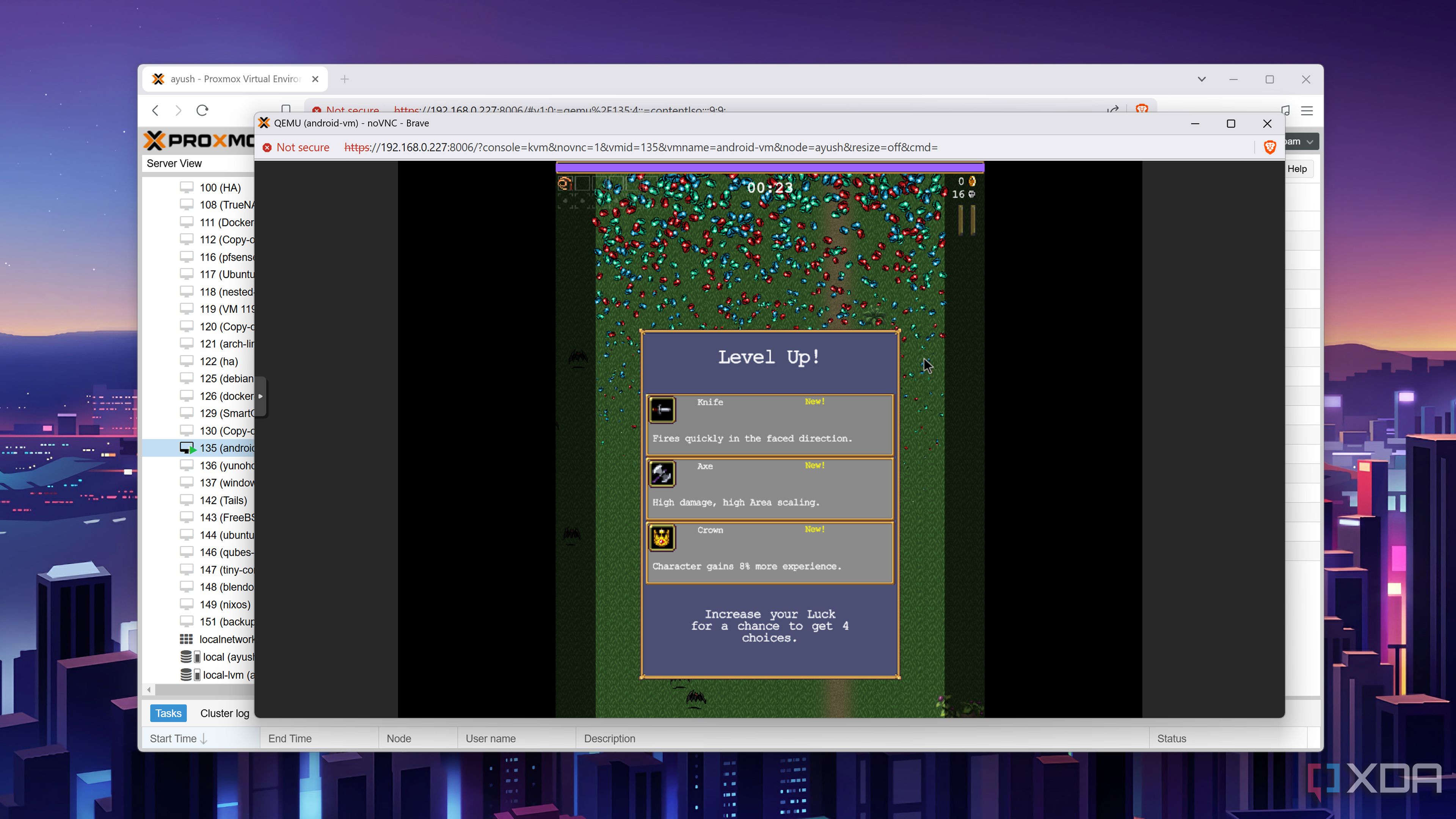Switch to the Cluster log tab
Viewport: 1456px width, 819px height.
click(224, 713)
